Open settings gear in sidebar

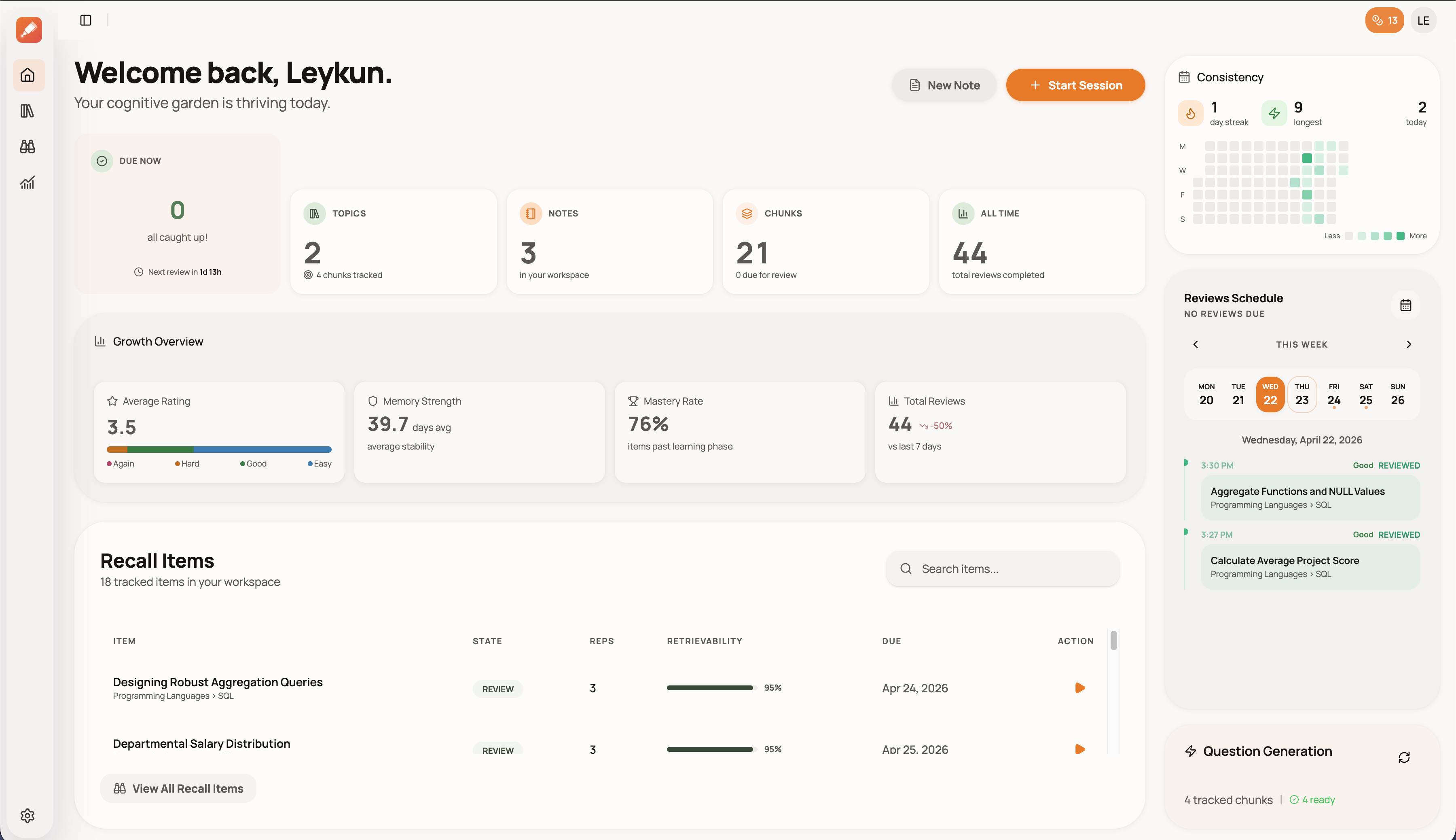pos(28,815)
